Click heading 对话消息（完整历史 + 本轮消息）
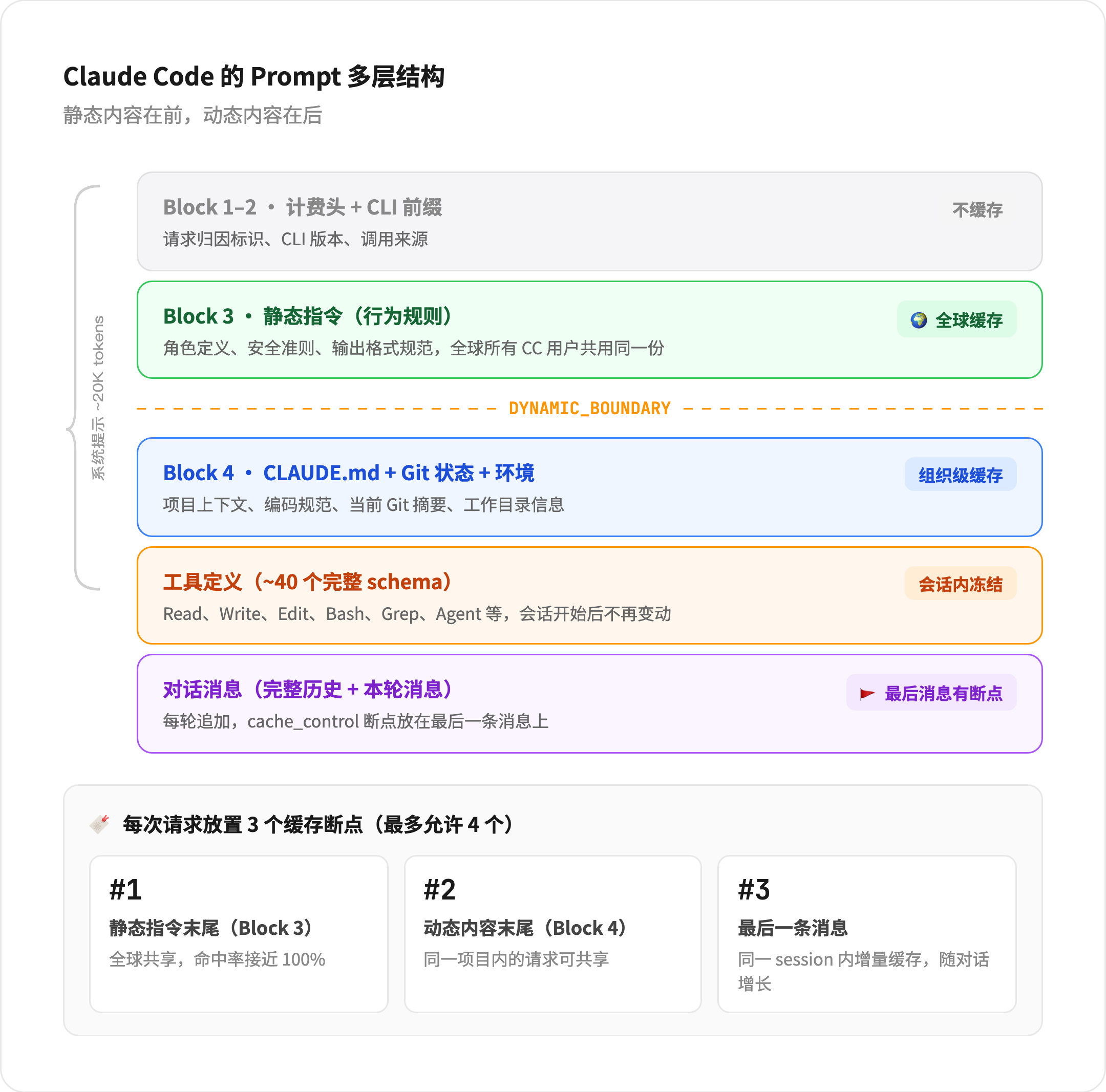The height and width of the screenshot is (1092, 1106). tap(307, 689)
